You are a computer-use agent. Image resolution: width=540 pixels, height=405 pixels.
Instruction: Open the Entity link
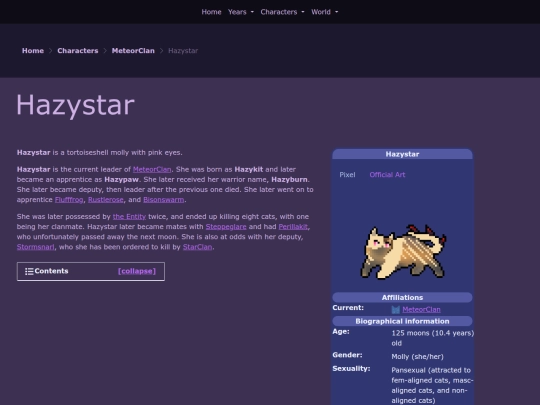pyautogui.click(x=129, y=217)
